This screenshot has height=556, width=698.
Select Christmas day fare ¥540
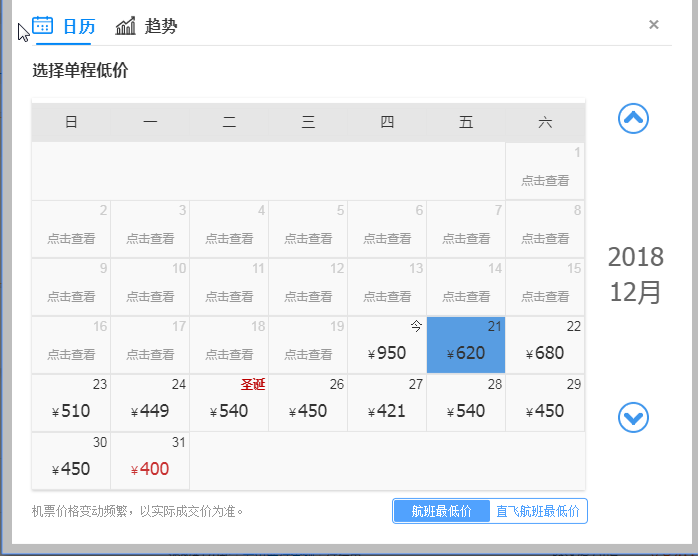(229, 403)
